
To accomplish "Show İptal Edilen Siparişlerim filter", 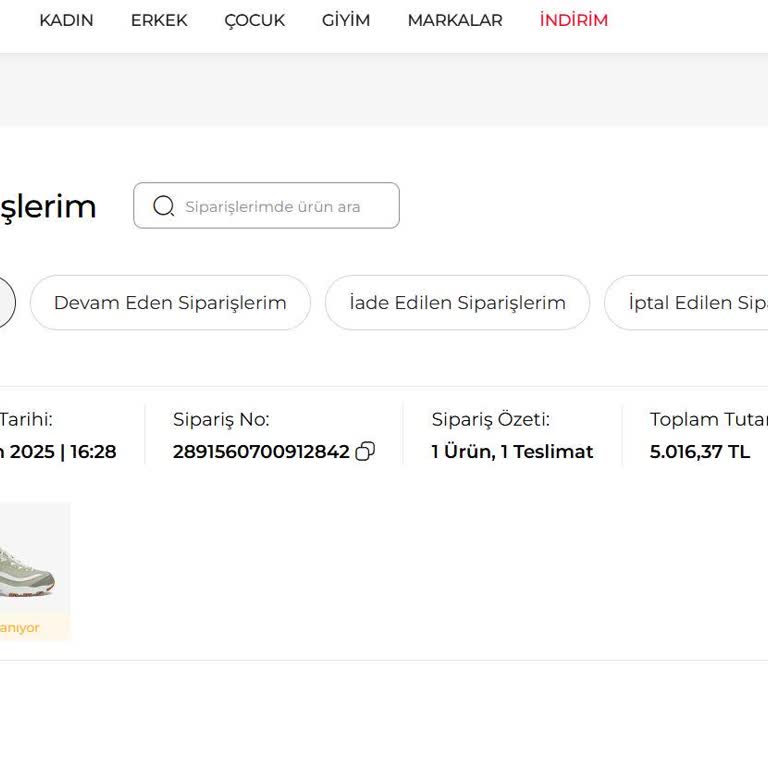I will point(686,303).
